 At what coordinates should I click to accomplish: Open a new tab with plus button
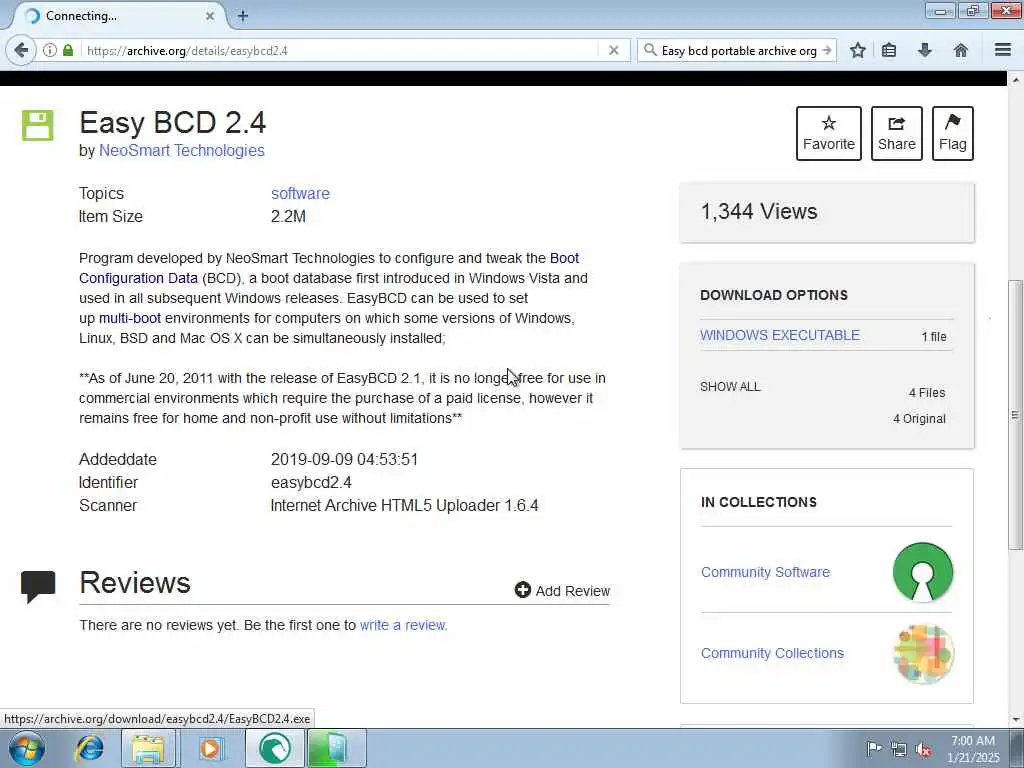click(x=242, y=16)
